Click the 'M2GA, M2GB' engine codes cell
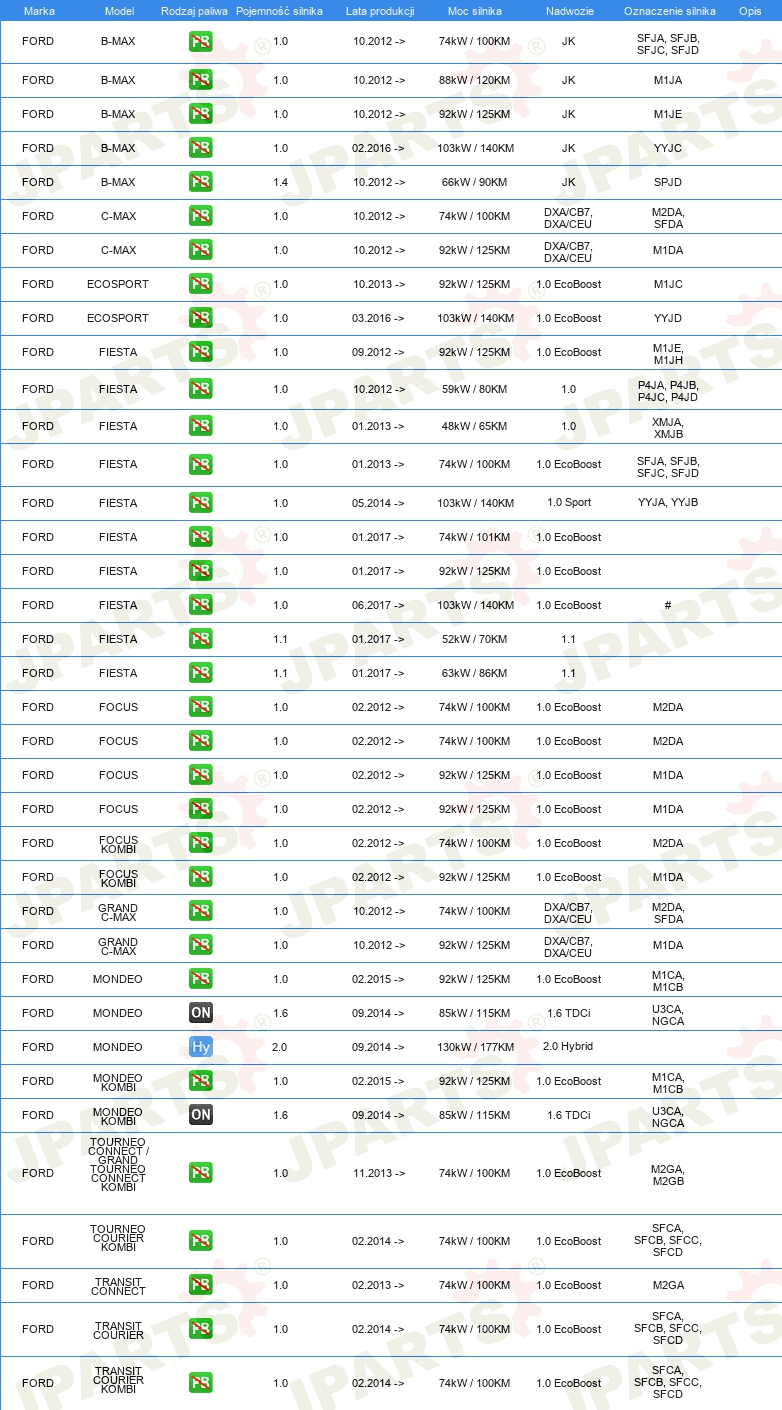782x1410 pixels. (x=668, y=1175)
